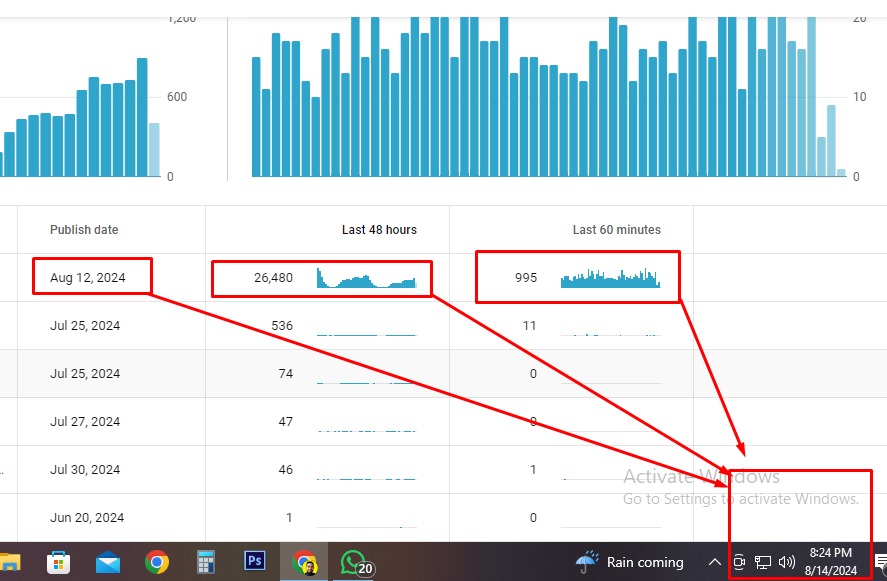Open the clock showing 8:24 PM
Screen dimensions: 887x581
point(832,561)
